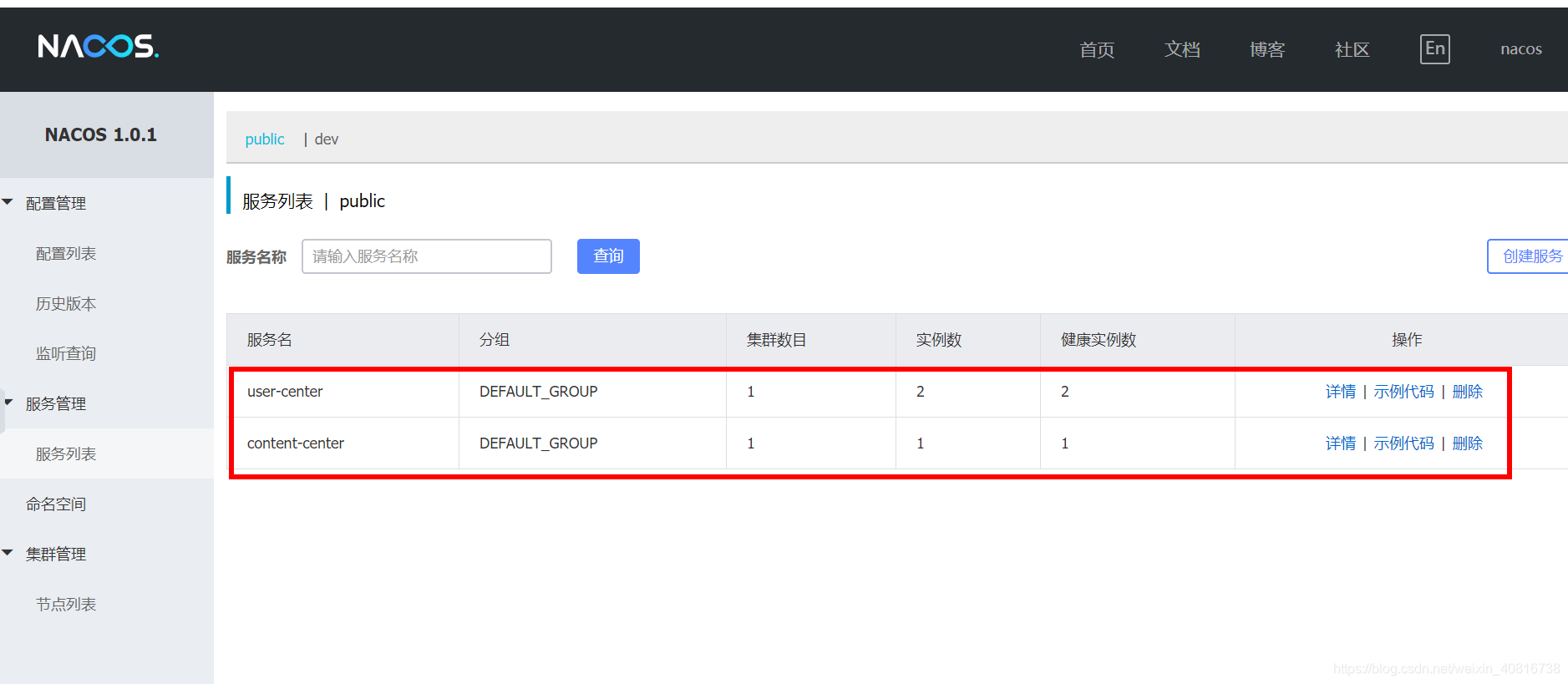Open 详情 for content-center
Viewport: 1568px width, 684px height.
1341,443
